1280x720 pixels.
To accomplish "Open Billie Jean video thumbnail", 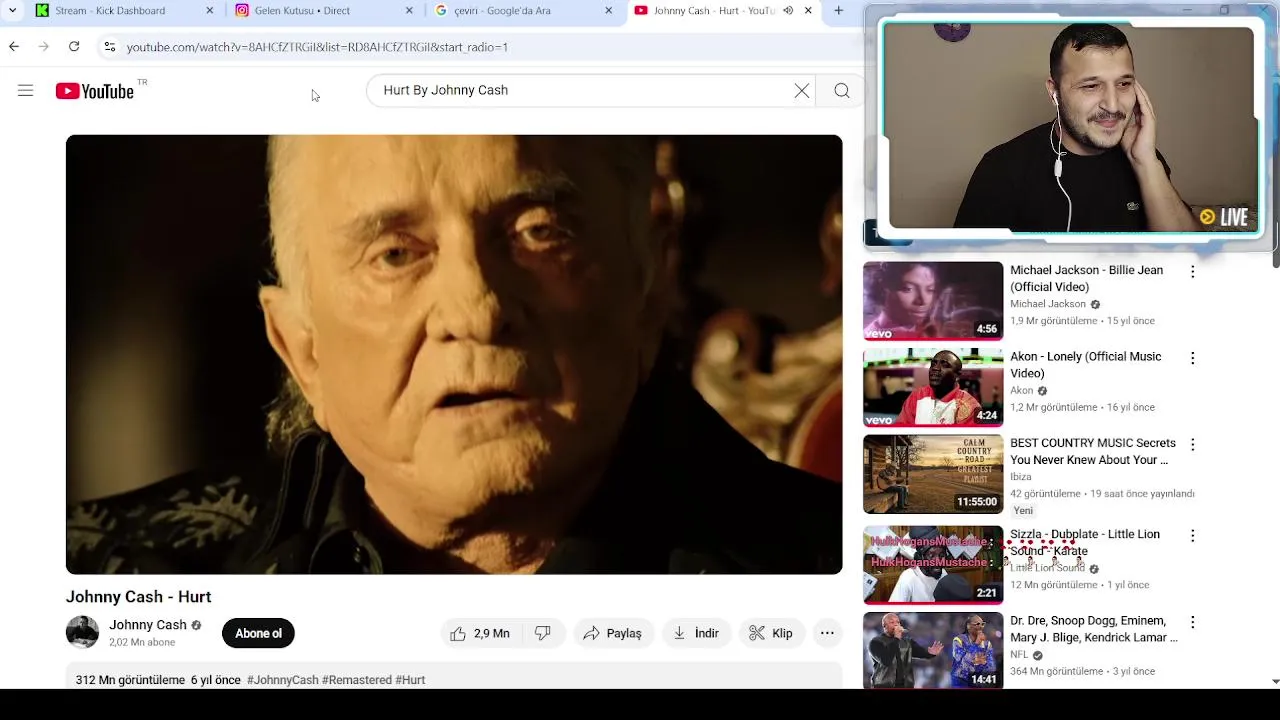I will tap(933, 301).
